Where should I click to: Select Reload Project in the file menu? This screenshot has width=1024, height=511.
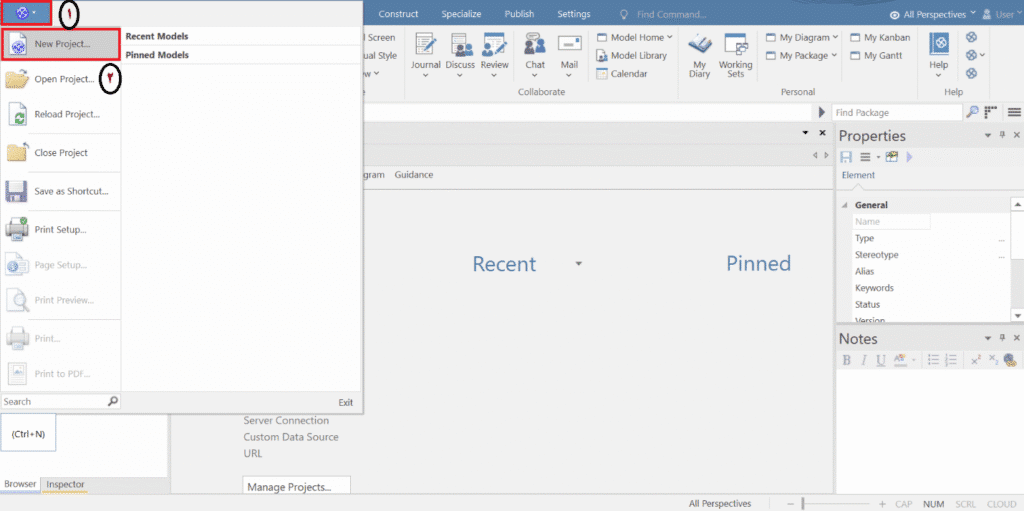[x=61, y=114]
